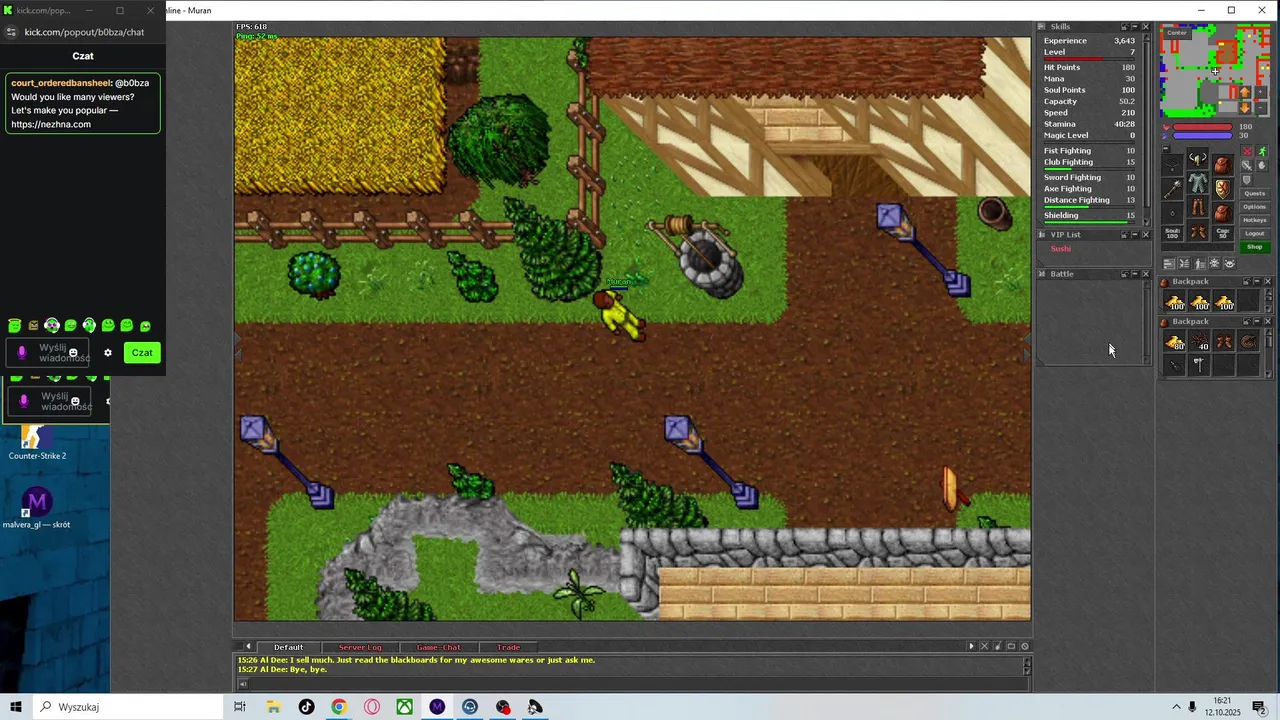Select the 80 gold coins stack
Image resolution: width=1280 pixels, height=720 pixels.
(1176, 340)
